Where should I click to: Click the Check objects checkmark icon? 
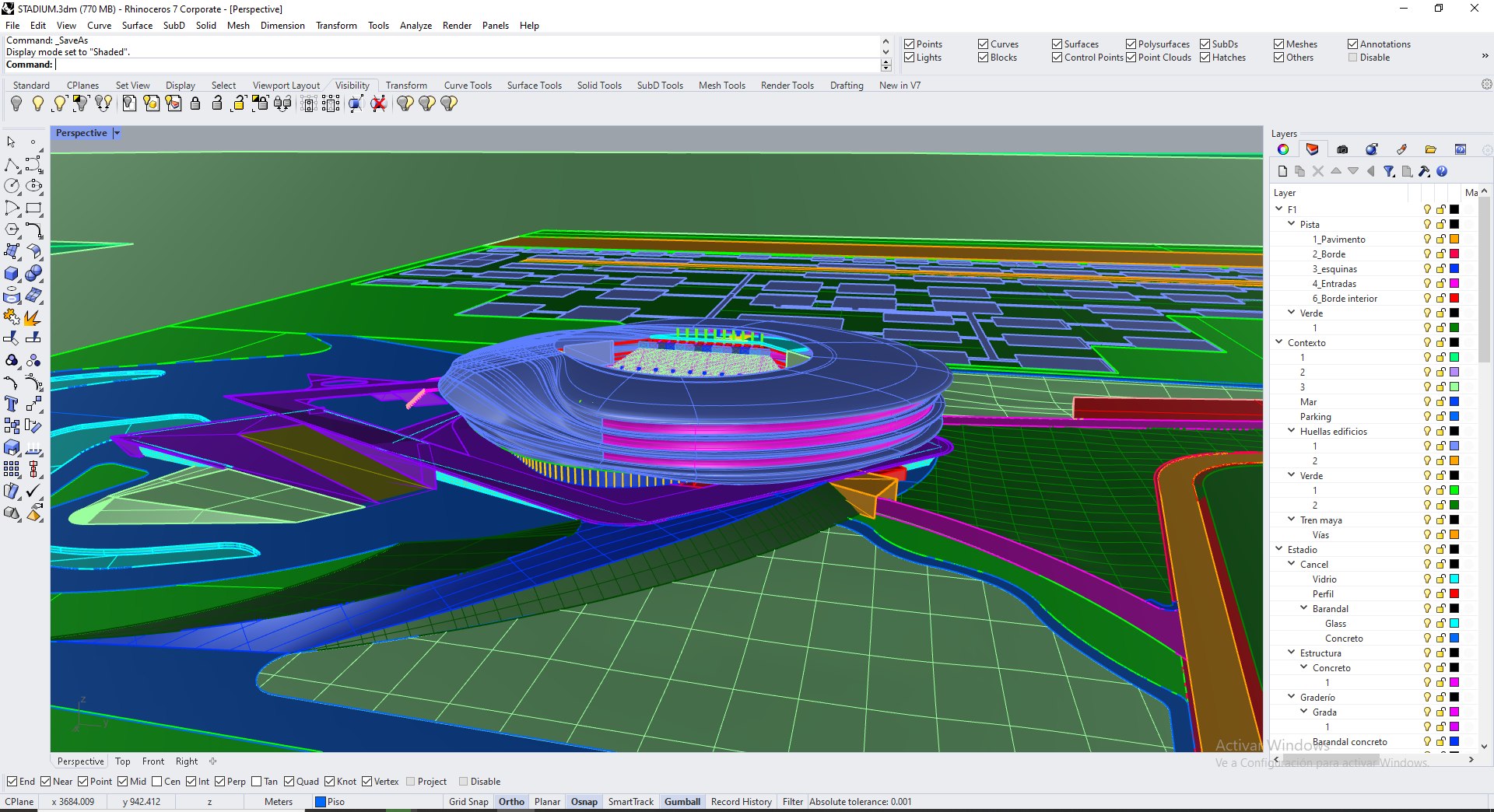[33, 492]
